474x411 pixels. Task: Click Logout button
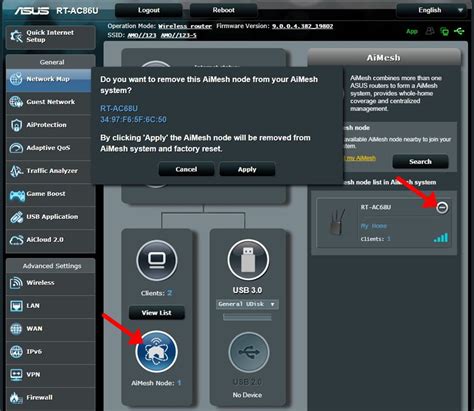coord(149,10)
